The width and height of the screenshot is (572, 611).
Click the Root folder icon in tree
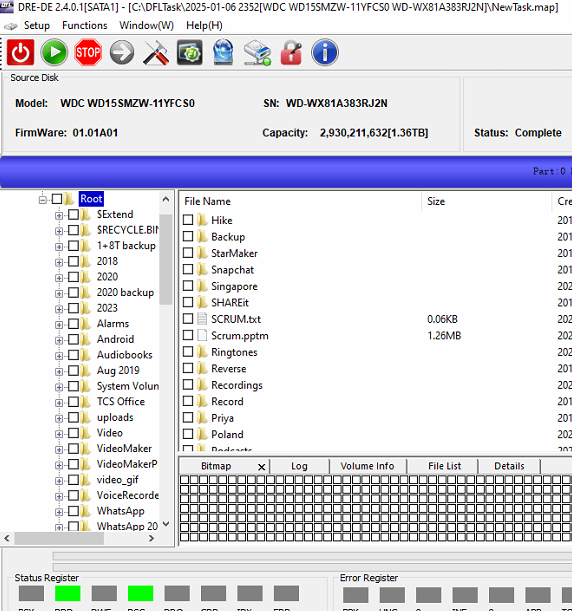69,199
